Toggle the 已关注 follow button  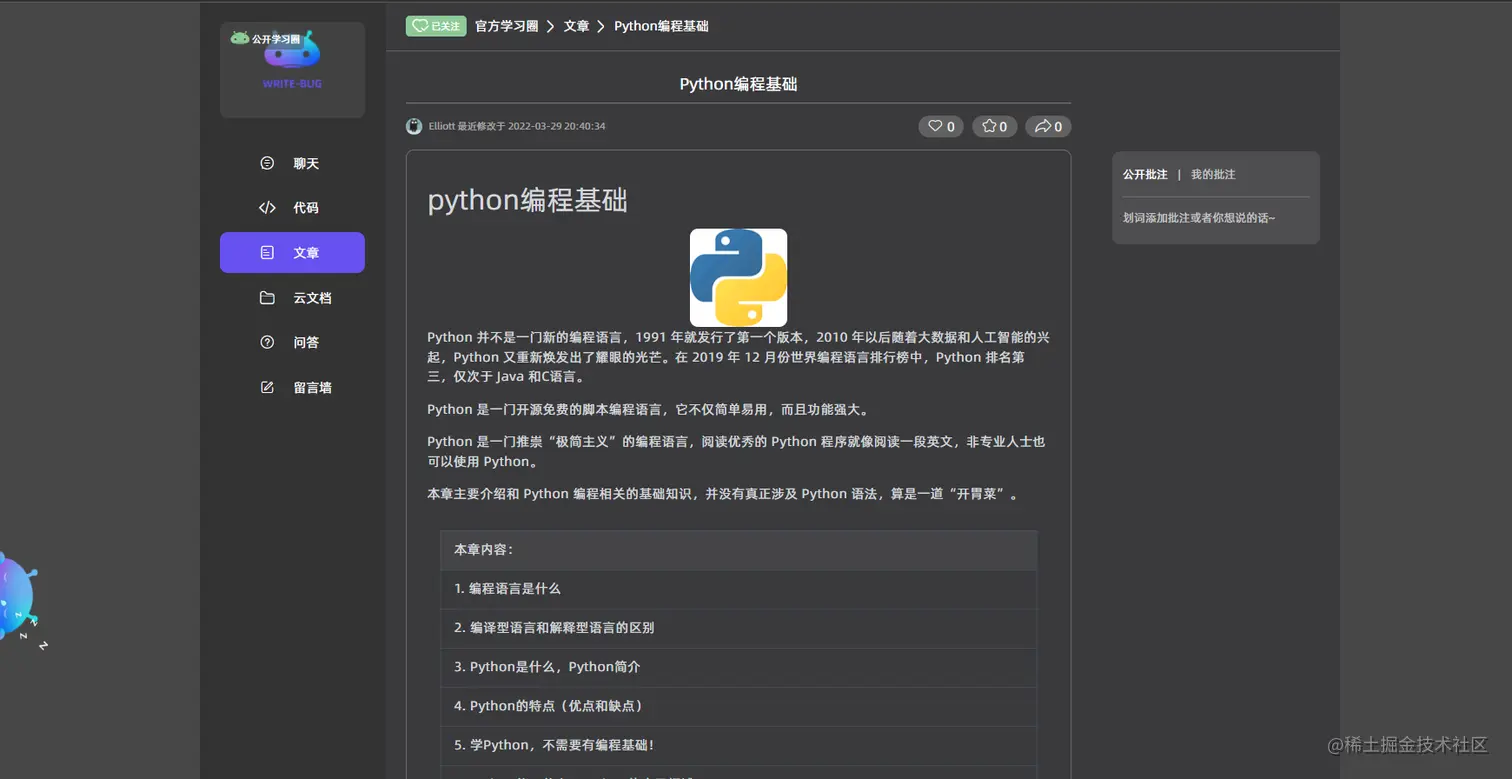pyautogui.click(x=436, y=26)
